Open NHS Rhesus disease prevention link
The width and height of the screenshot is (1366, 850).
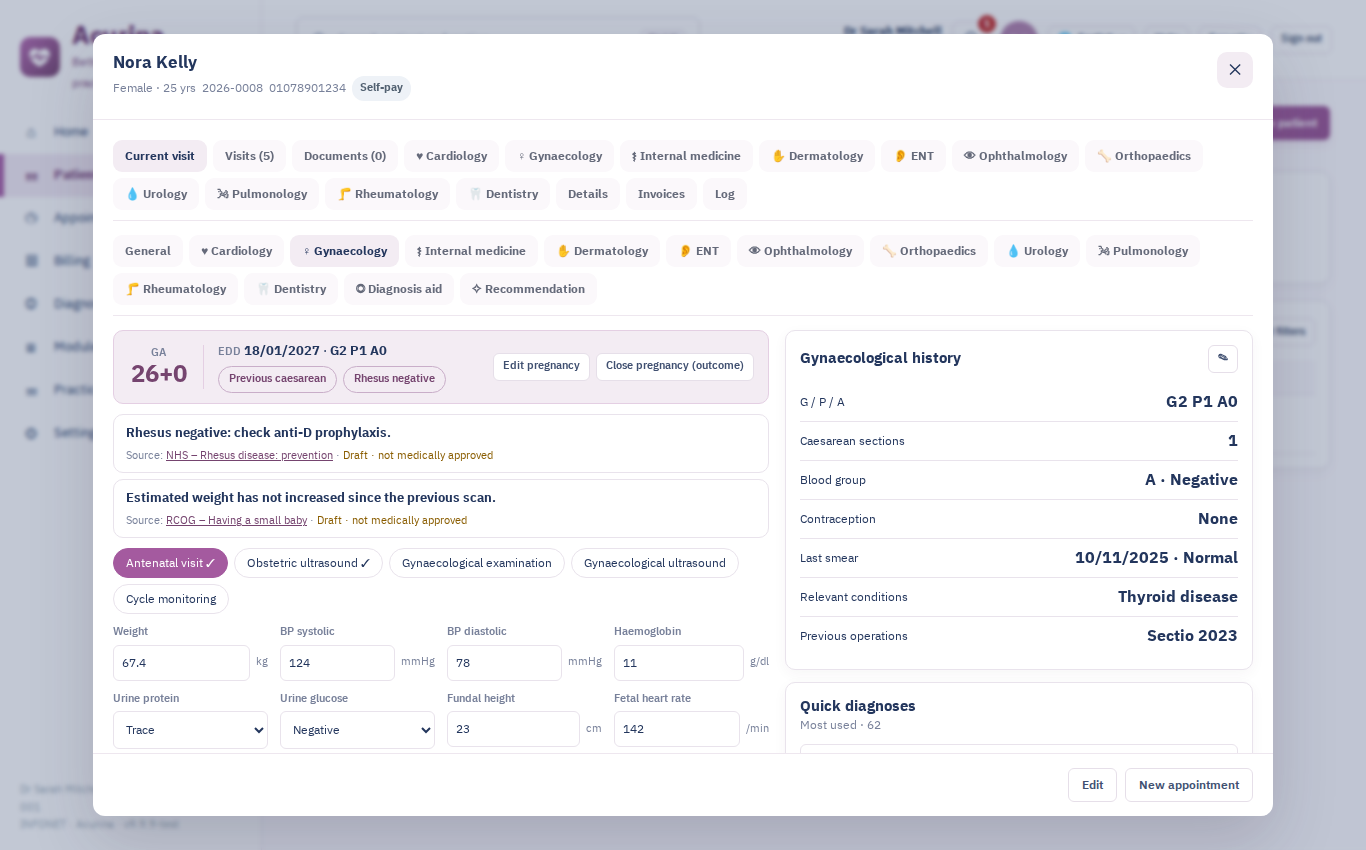pyautogui.click(x=249, y=455)
